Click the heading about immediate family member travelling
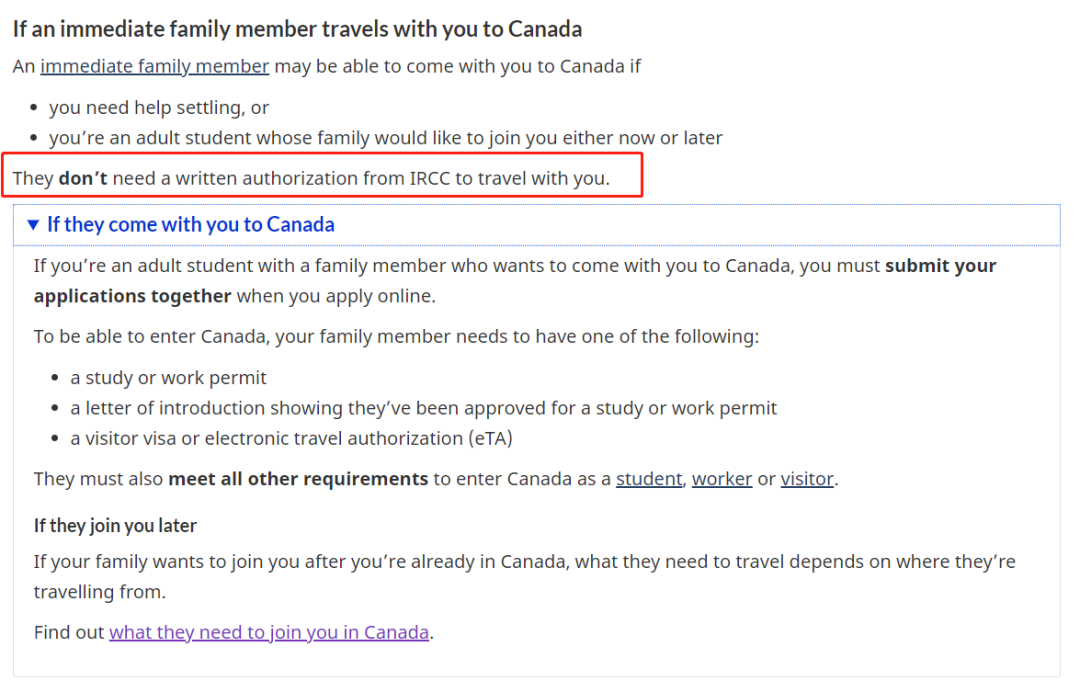Screen dimensions: 1080x681 tap(297, 29)
